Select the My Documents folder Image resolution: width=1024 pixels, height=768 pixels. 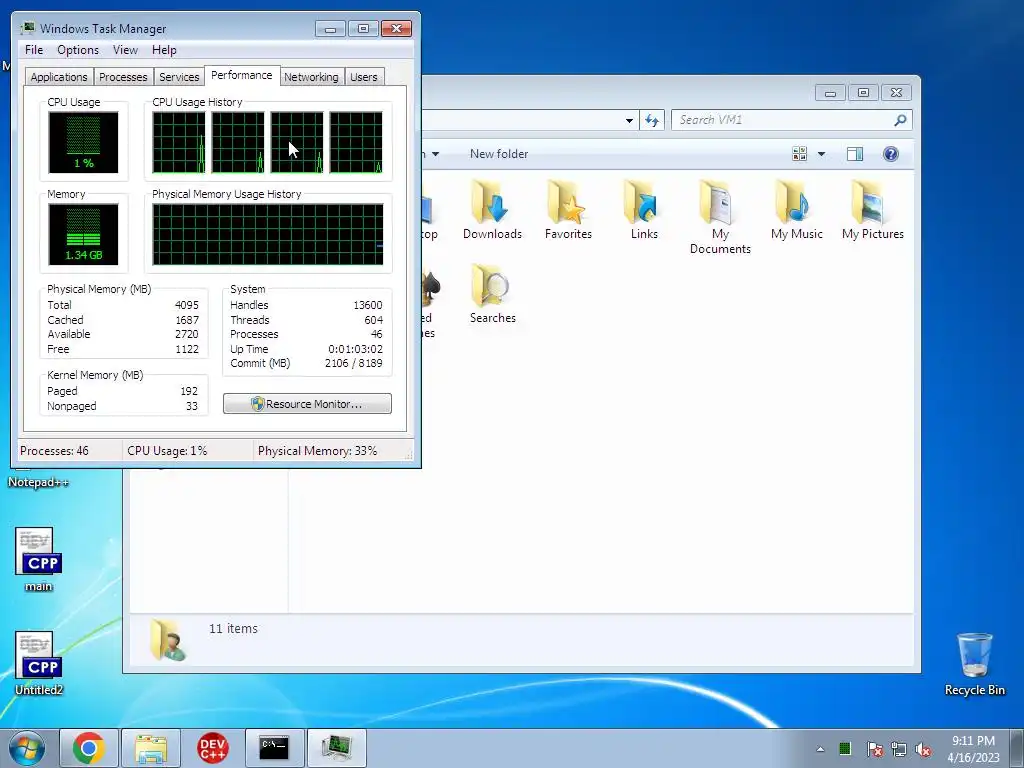(x=720, y=217)
